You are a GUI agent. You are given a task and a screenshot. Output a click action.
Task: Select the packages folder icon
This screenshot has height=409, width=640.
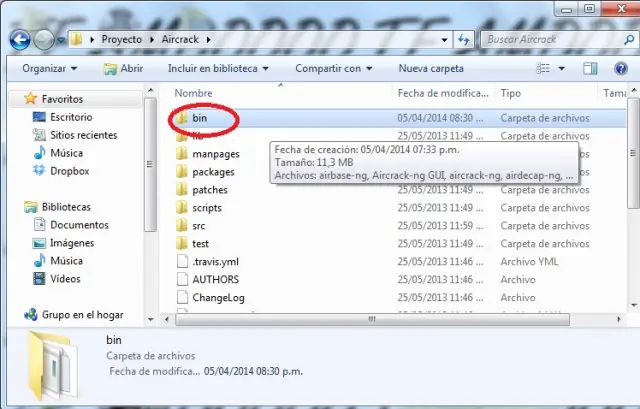pos(182,171)
